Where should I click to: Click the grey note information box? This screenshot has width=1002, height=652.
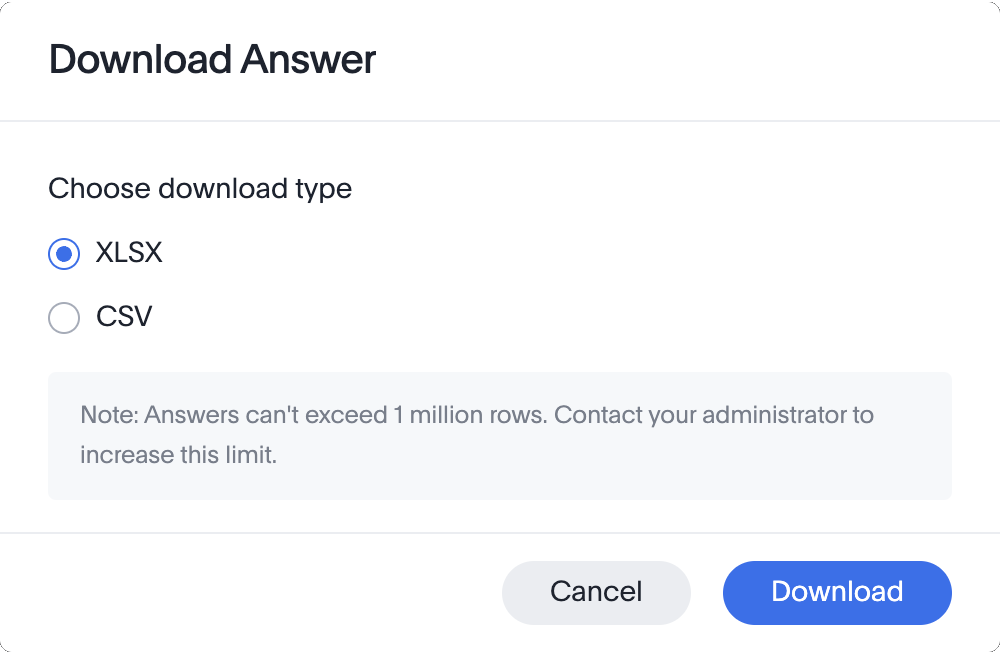pos(499,435)
